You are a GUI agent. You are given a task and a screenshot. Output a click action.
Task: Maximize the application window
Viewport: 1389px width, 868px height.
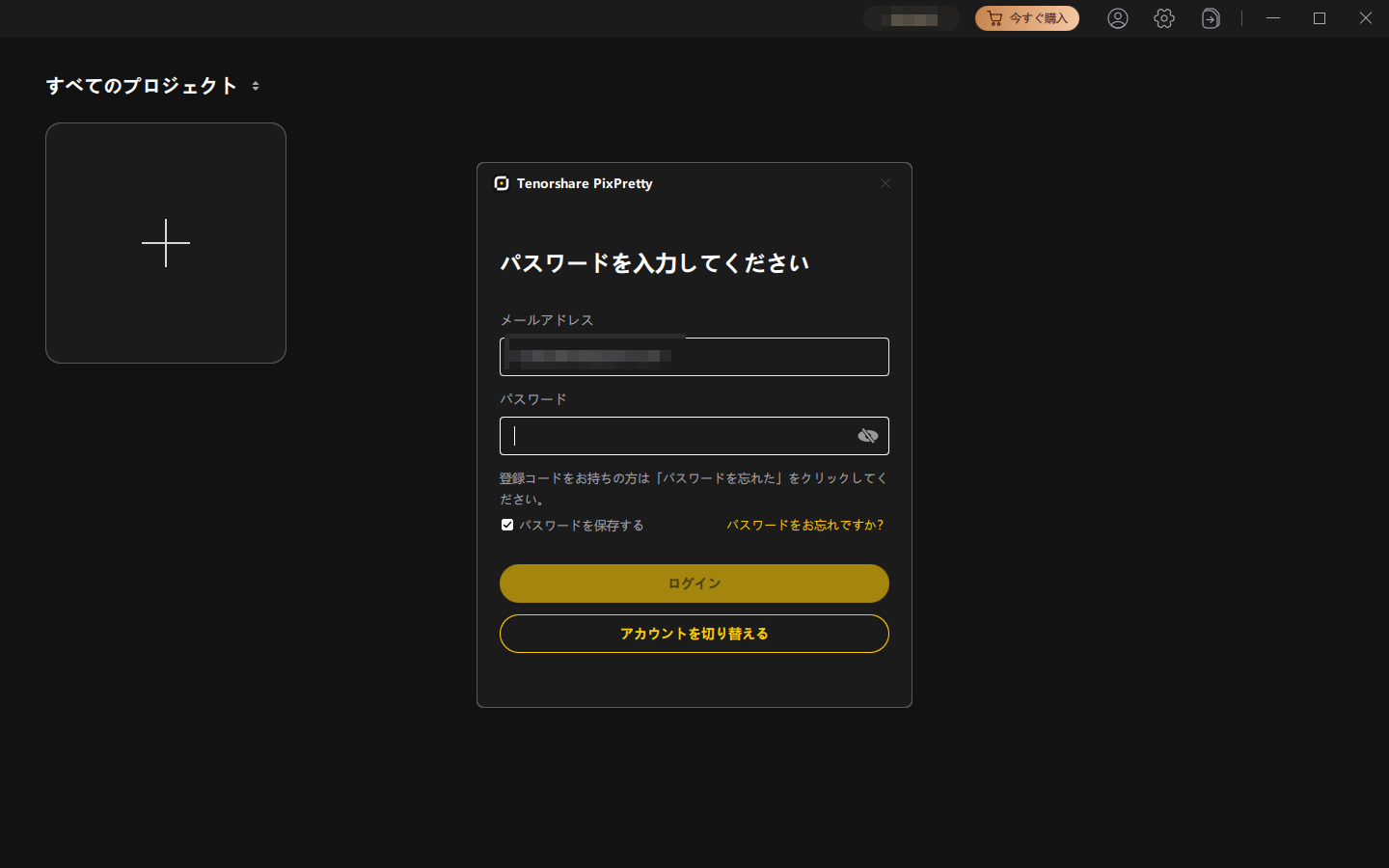point(1320,18)
